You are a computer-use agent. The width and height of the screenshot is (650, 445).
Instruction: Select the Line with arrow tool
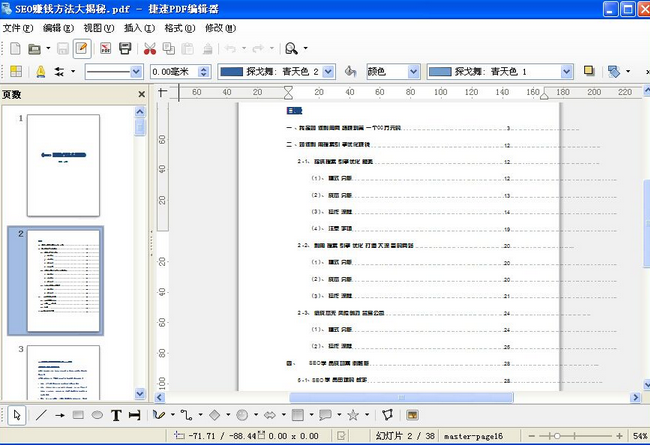(x=60, y=415)
